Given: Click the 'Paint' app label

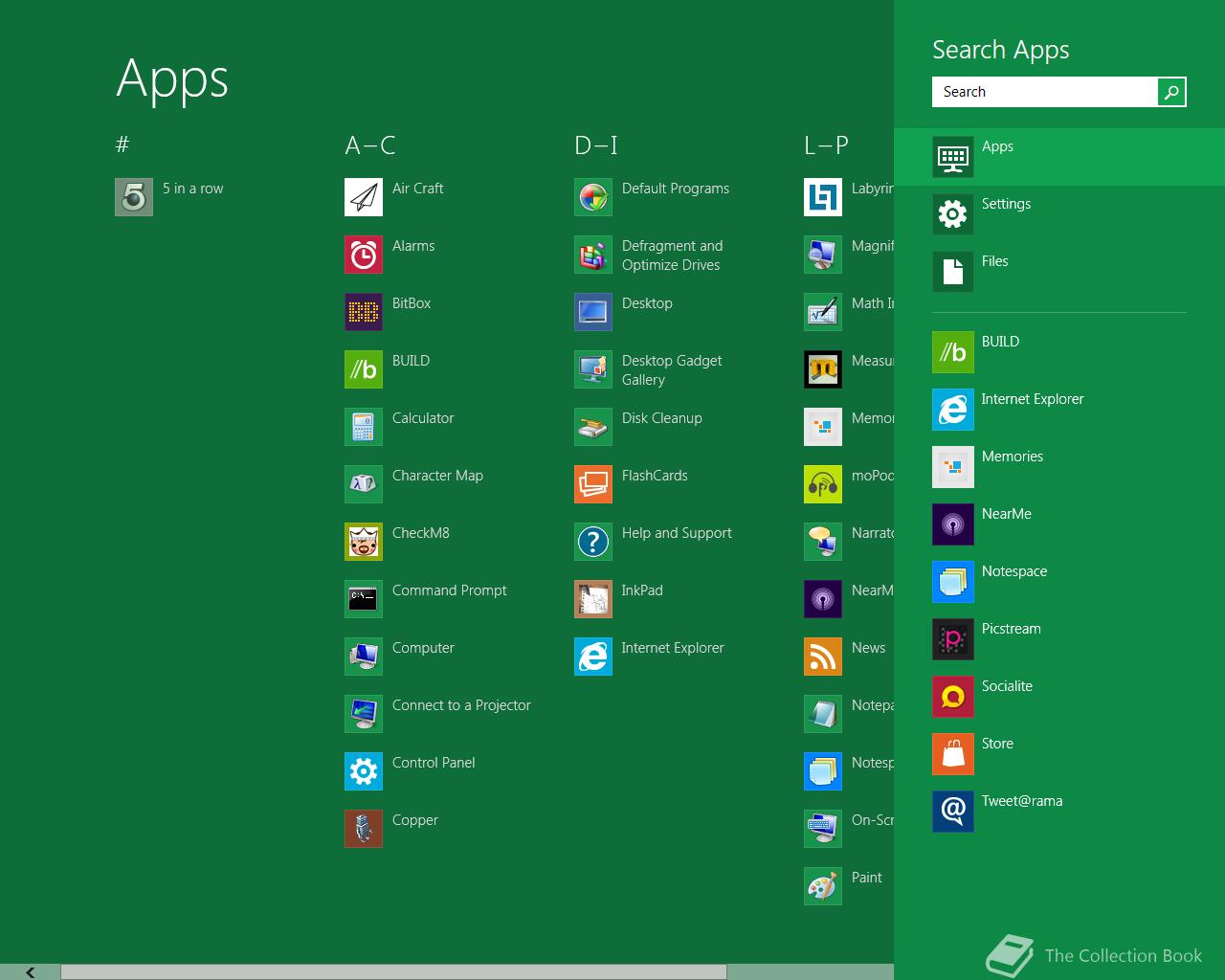Looking at the screenshot, I should click(867, 878).
